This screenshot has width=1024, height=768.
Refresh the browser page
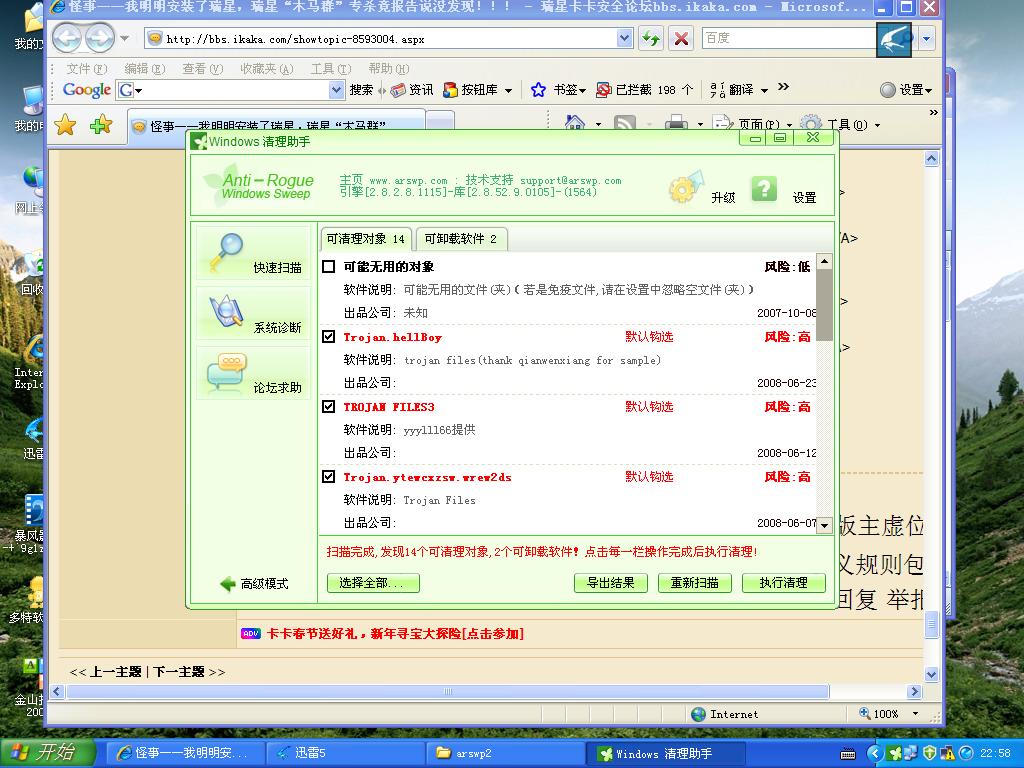(650, 39)
